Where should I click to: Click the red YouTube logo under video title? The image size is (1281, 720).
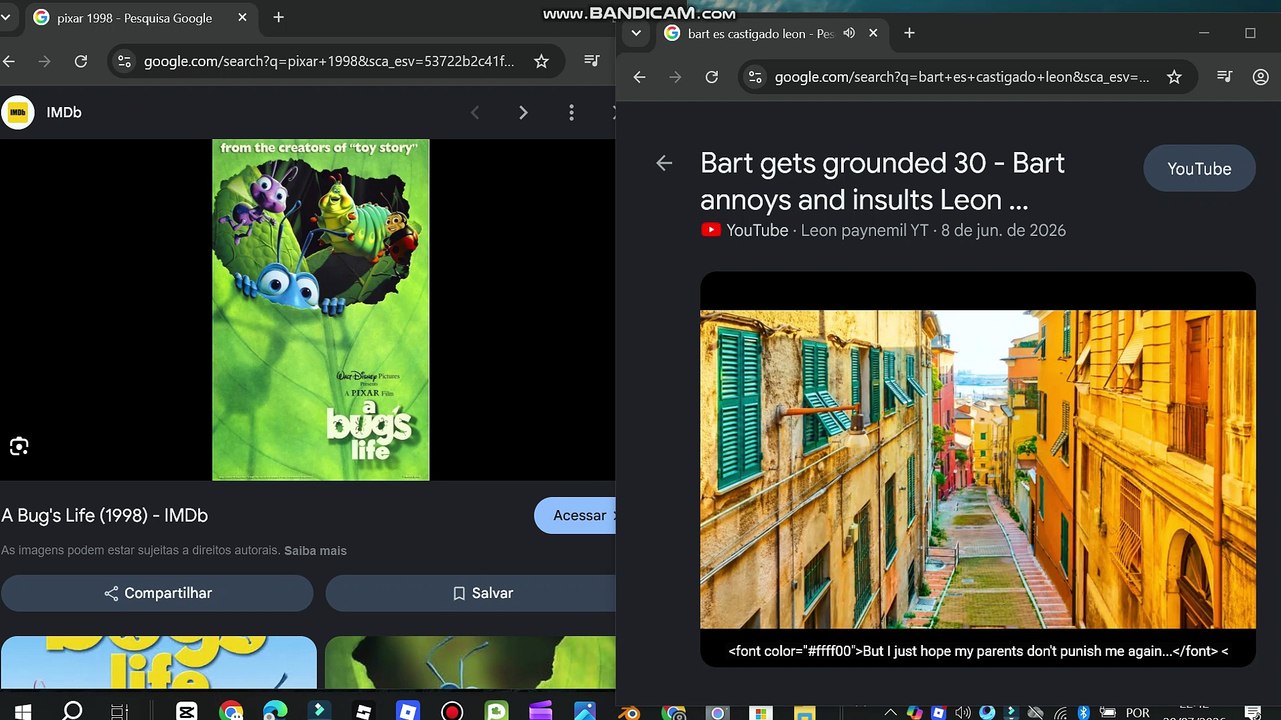(x=711, y=230)
